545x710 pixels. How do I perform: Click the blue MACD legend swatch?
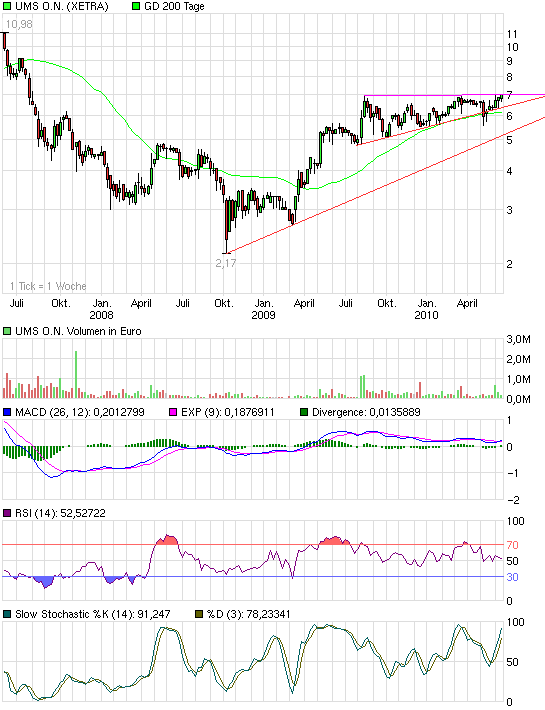7,412
